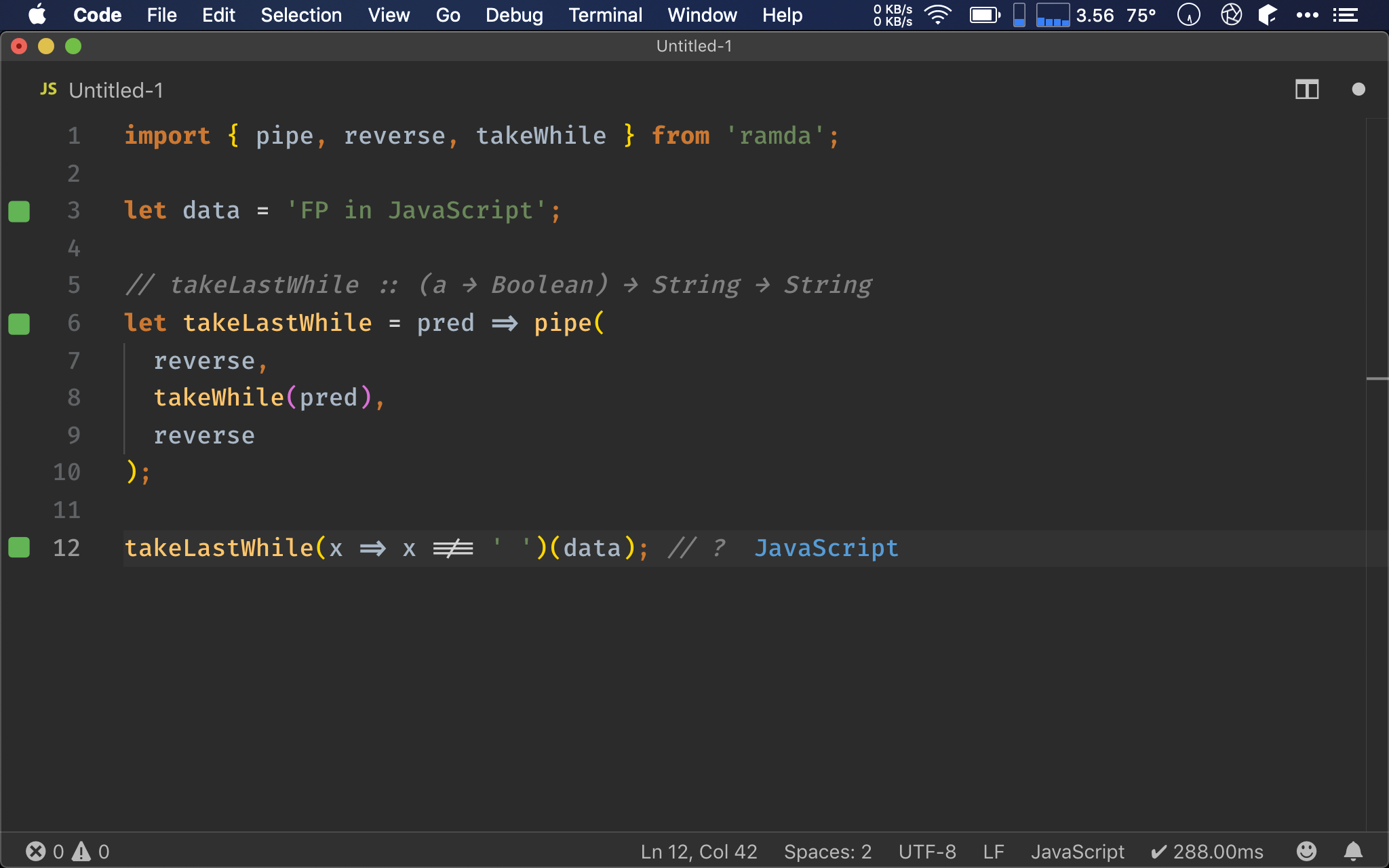Click the errors count icon in status bar
Image resolution: width=1389 pixels, height=868 pixels.
36,851
